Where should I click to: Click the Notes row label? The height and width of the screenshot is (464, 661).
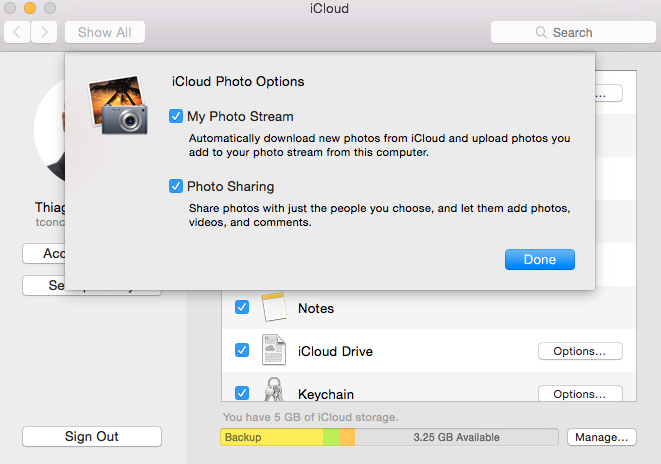pos(316,308)
